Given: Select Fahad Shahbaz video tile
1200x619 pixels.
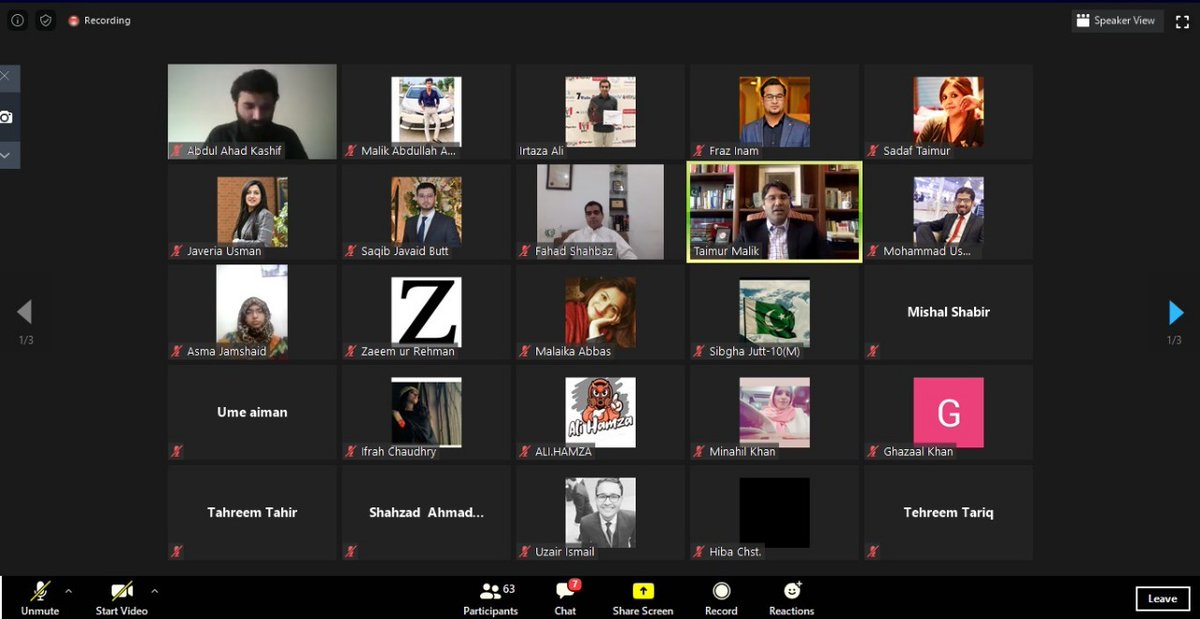Looking at the screenshot, I should [x=600, y=212].
